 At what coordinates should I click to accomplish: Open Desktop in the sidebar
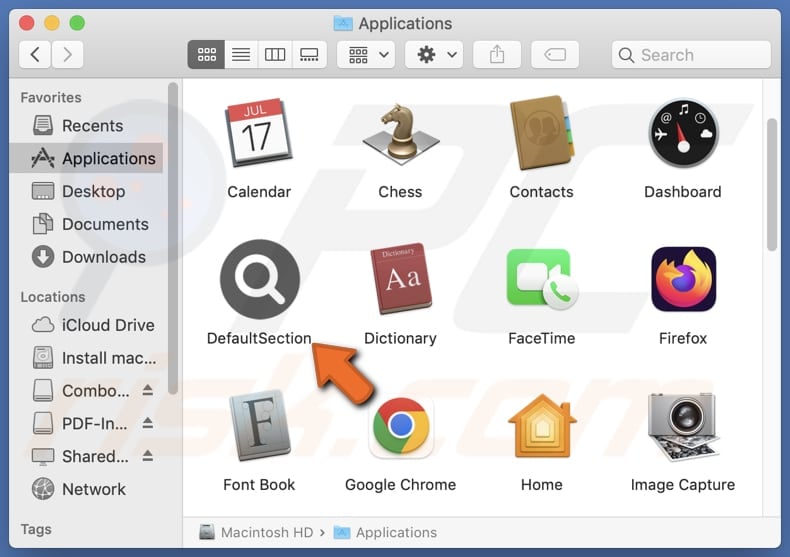(86, 191)
